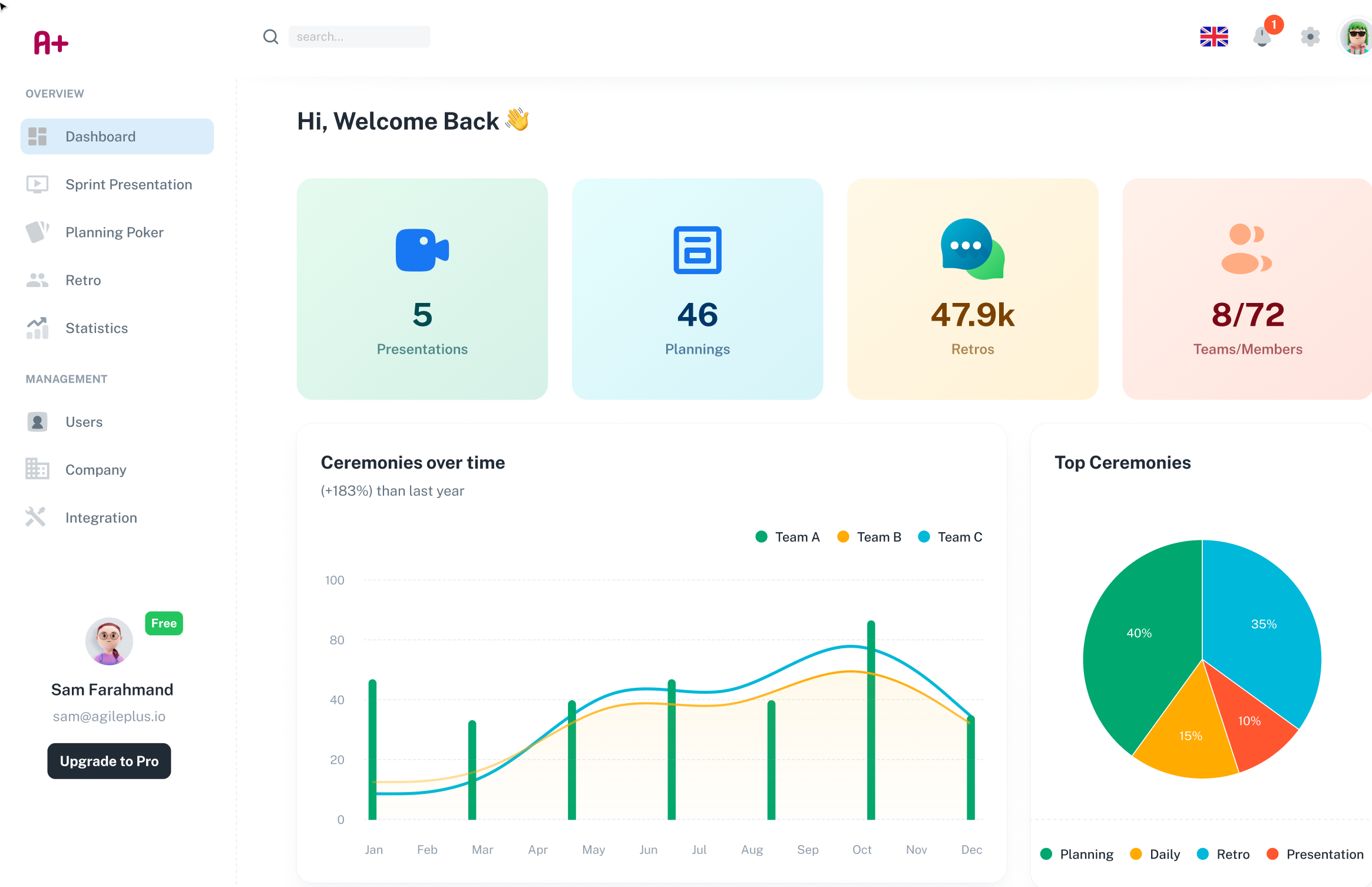Screen dimensions: 1372x887
Task: Click the search magnifier icon
Action: click(270, 37)
